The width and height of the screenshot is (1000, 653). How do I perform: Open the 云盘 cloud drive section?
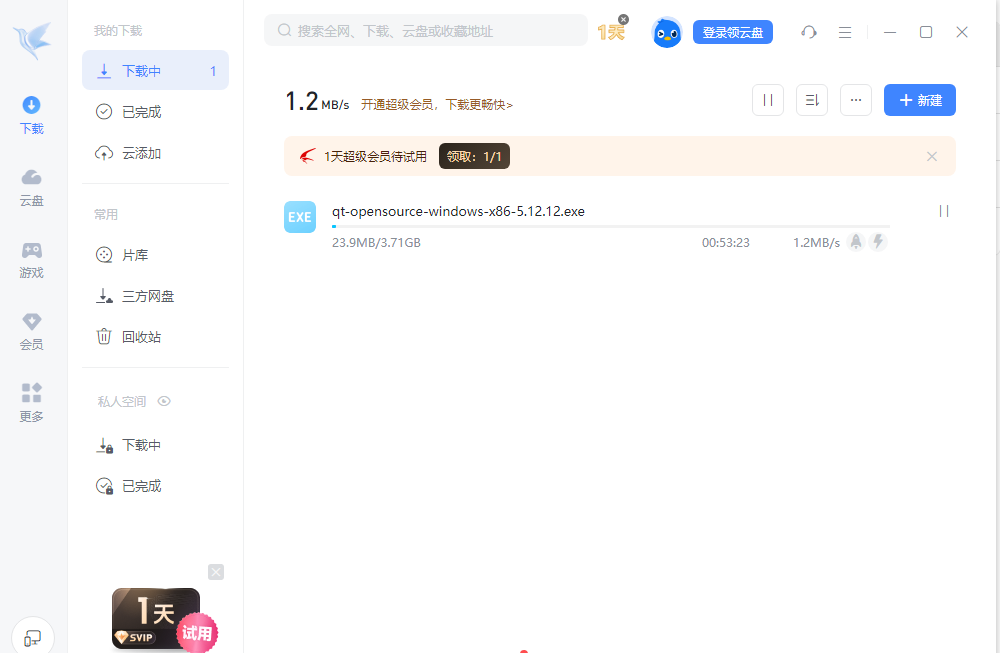[31, 188]
